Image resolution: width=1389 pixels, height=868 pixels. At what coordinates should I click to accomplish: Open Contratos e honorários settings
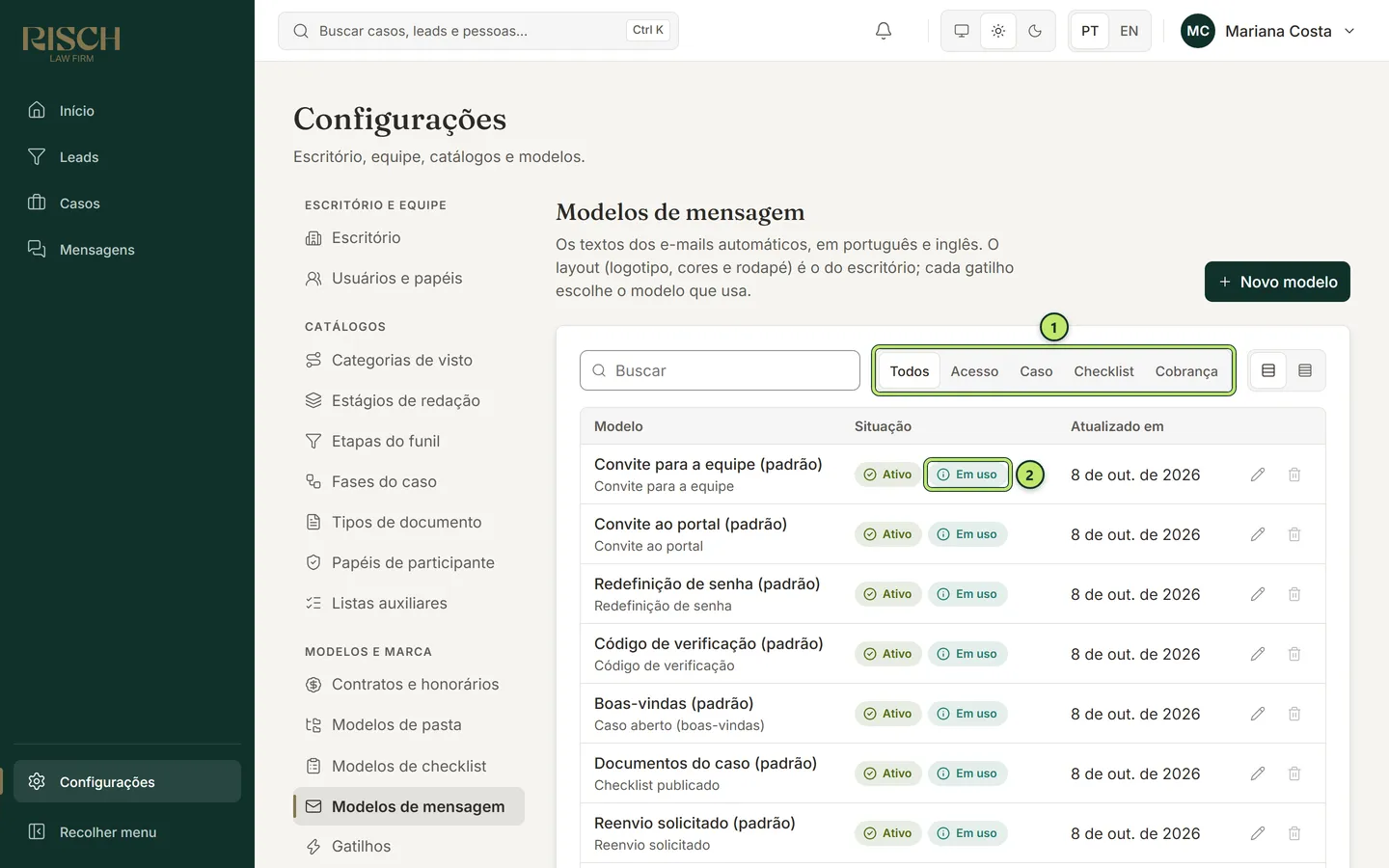[409, 684]
